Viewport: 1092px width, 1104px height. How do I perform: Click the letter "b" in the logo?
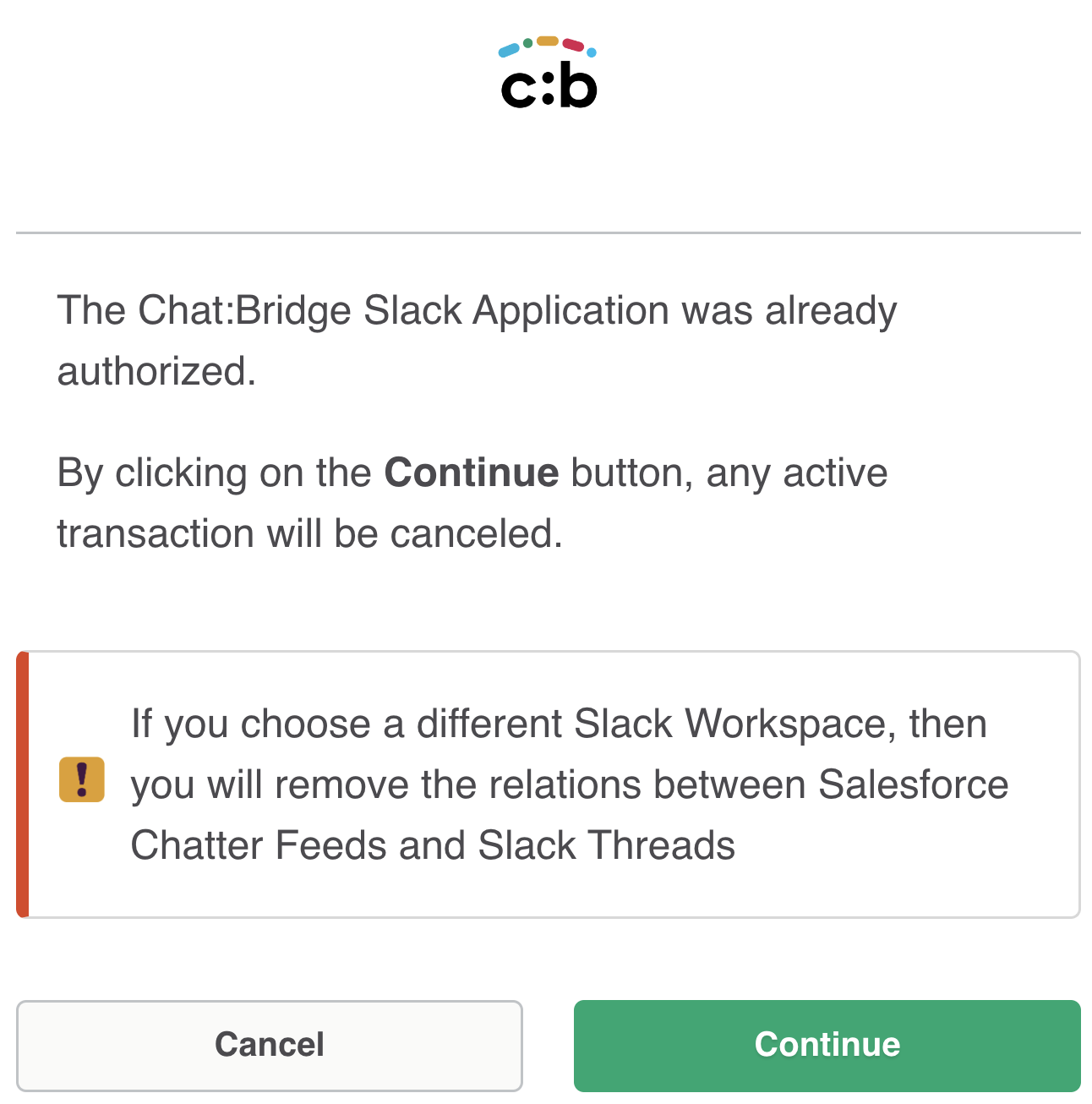(x=579, y=85)
